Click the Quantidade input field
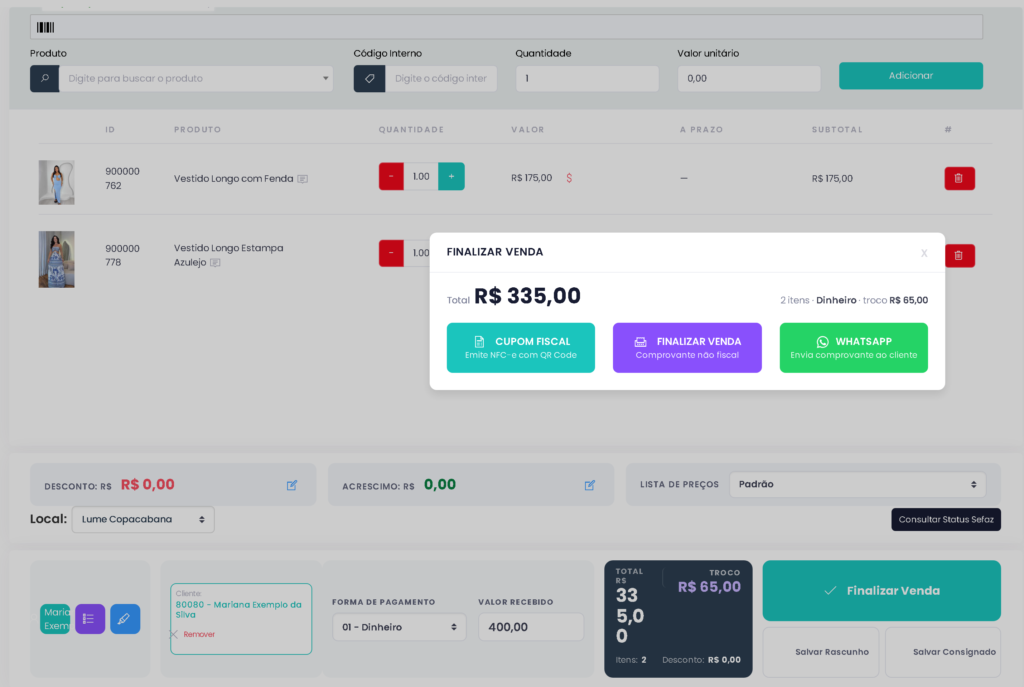1024x687 pixels. coord(587,78)
